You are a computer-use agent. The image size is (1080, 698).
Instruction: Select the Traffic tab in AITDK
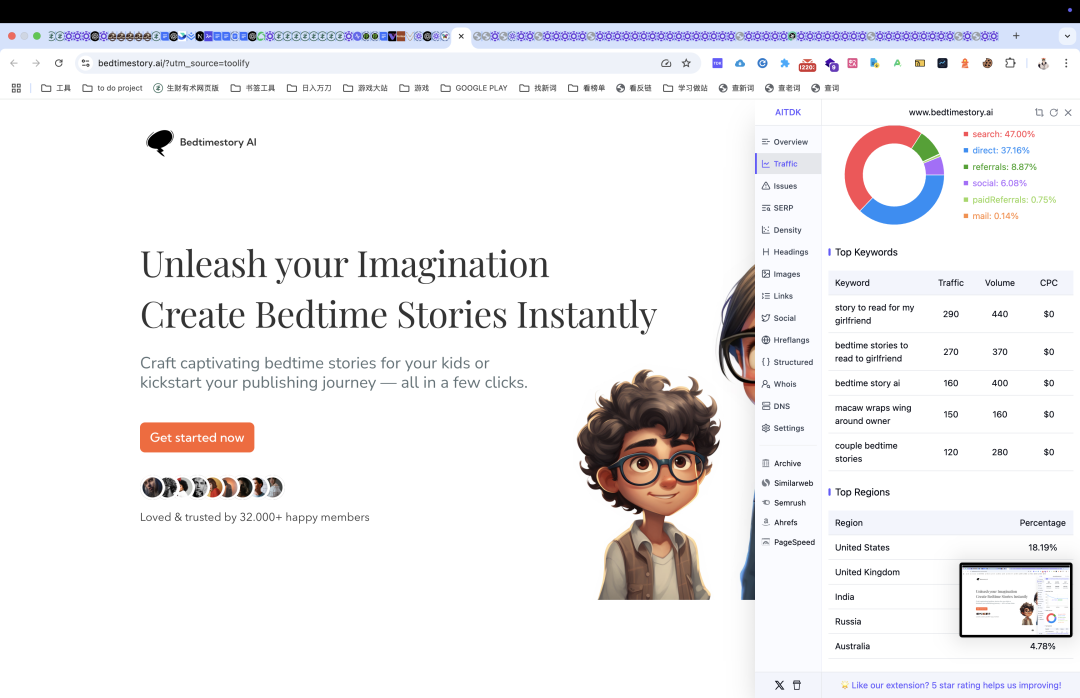click(788, 164)
